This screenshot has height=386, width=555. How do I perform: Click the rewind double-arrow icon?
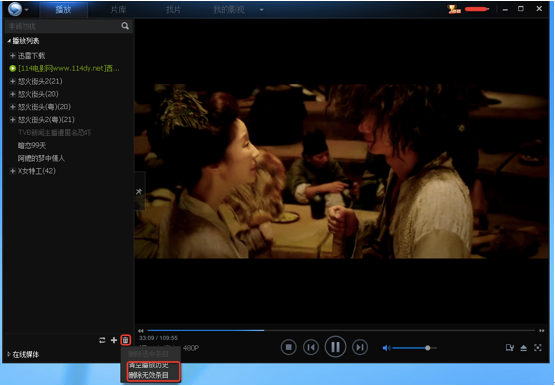[x=141, y=331]
